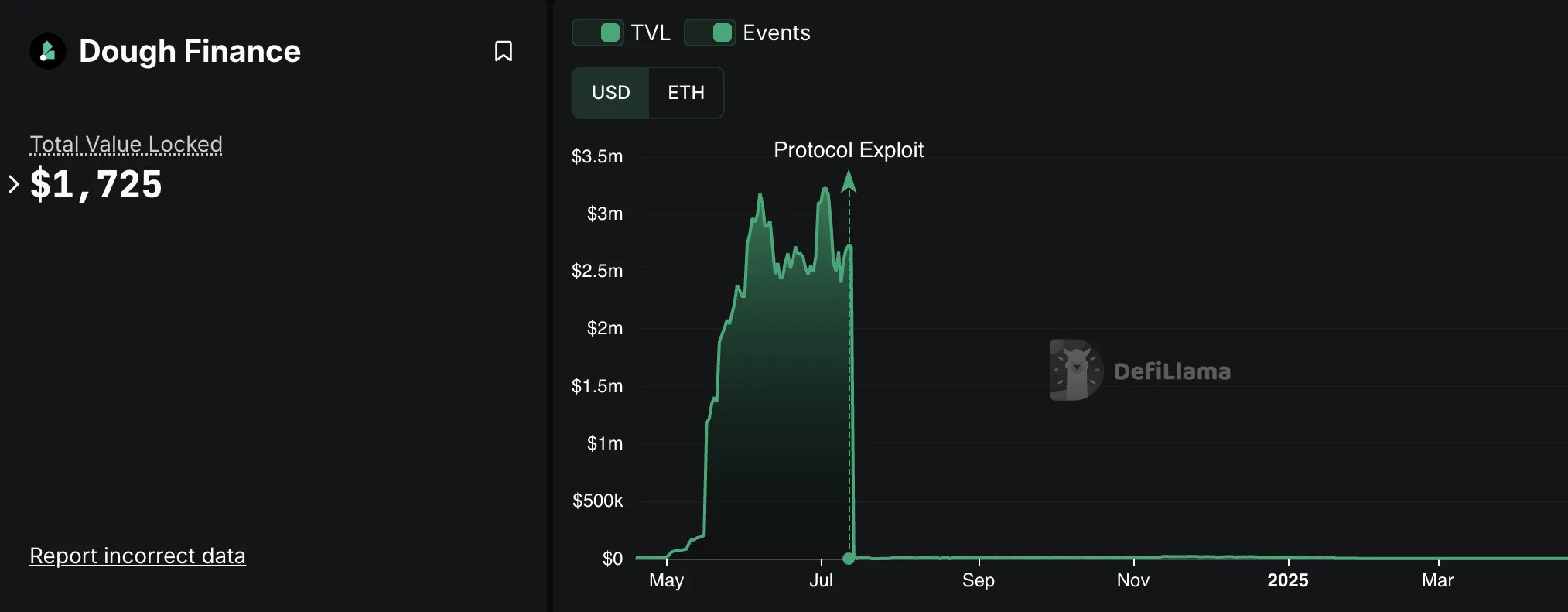Click the DefiLlama llama watermark icon
Image resolution: width=1568 pixels, height=612 pixels.
coord(1076,370)
